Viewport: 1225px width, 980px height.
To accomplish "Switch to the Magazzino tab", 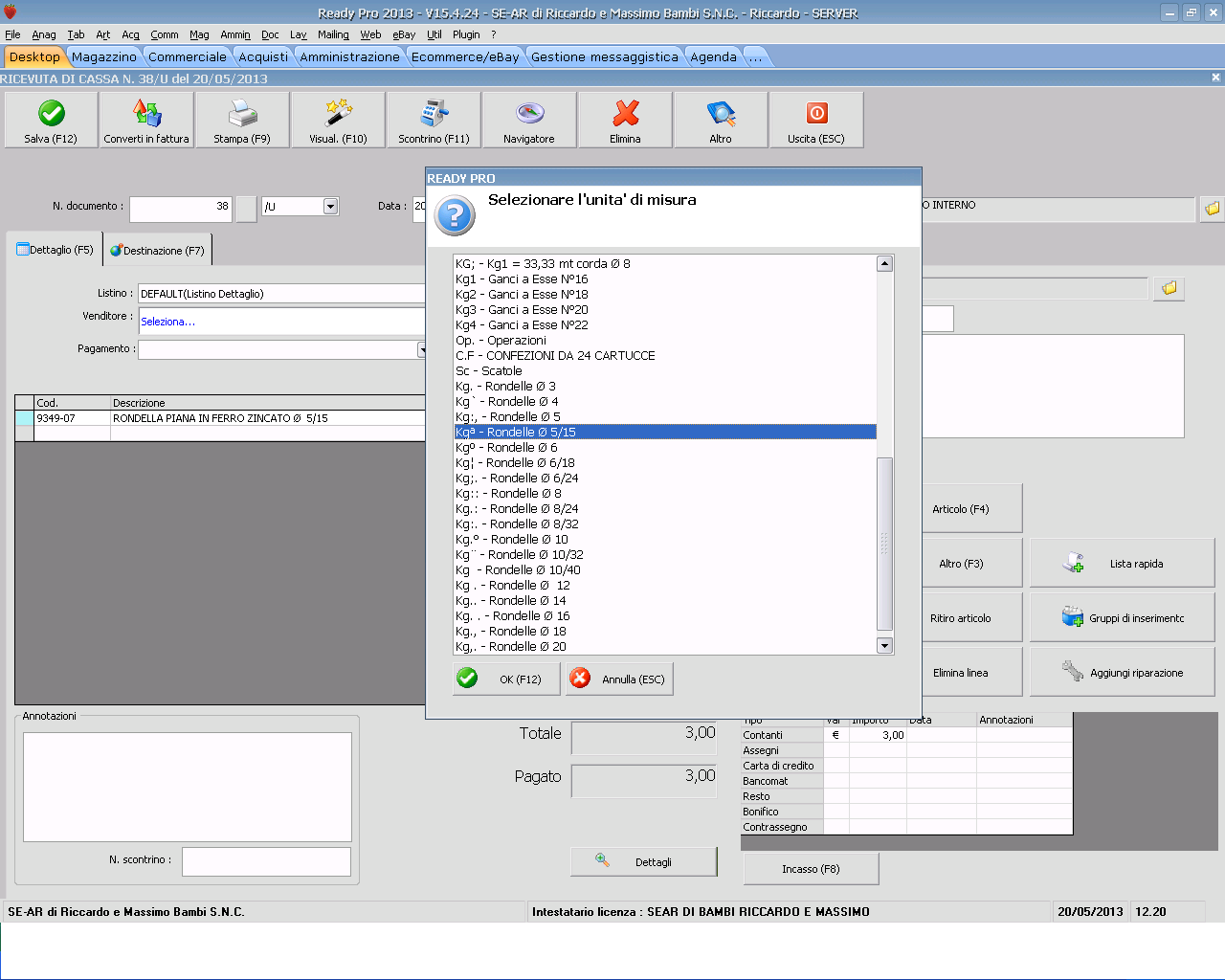I will click(104, 57).
